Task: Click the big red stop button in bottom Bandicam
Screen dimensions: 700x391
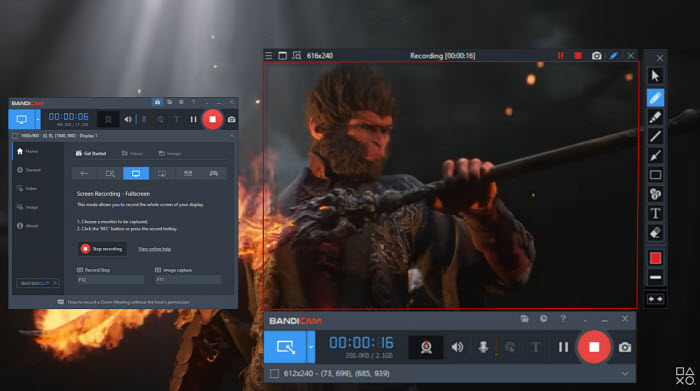Action: click(594, 347)
